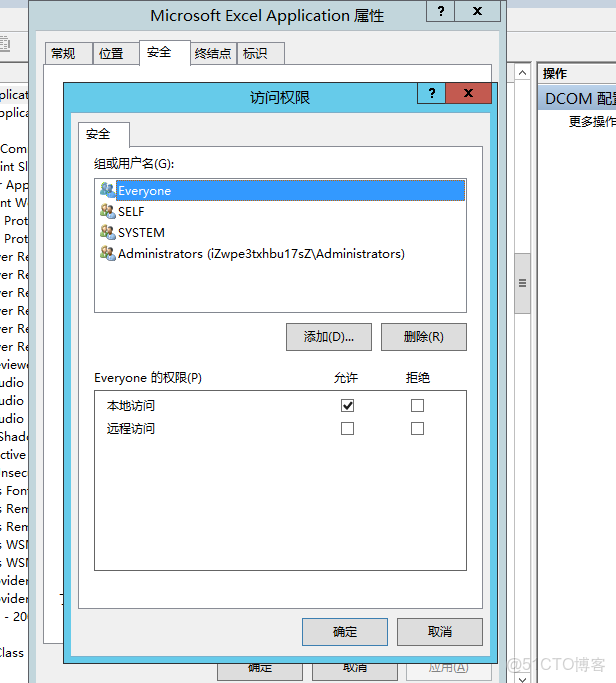Screen dimensions: 616x683
Task: Switch to 常规 tab in properties window
Action: [69, 54]
